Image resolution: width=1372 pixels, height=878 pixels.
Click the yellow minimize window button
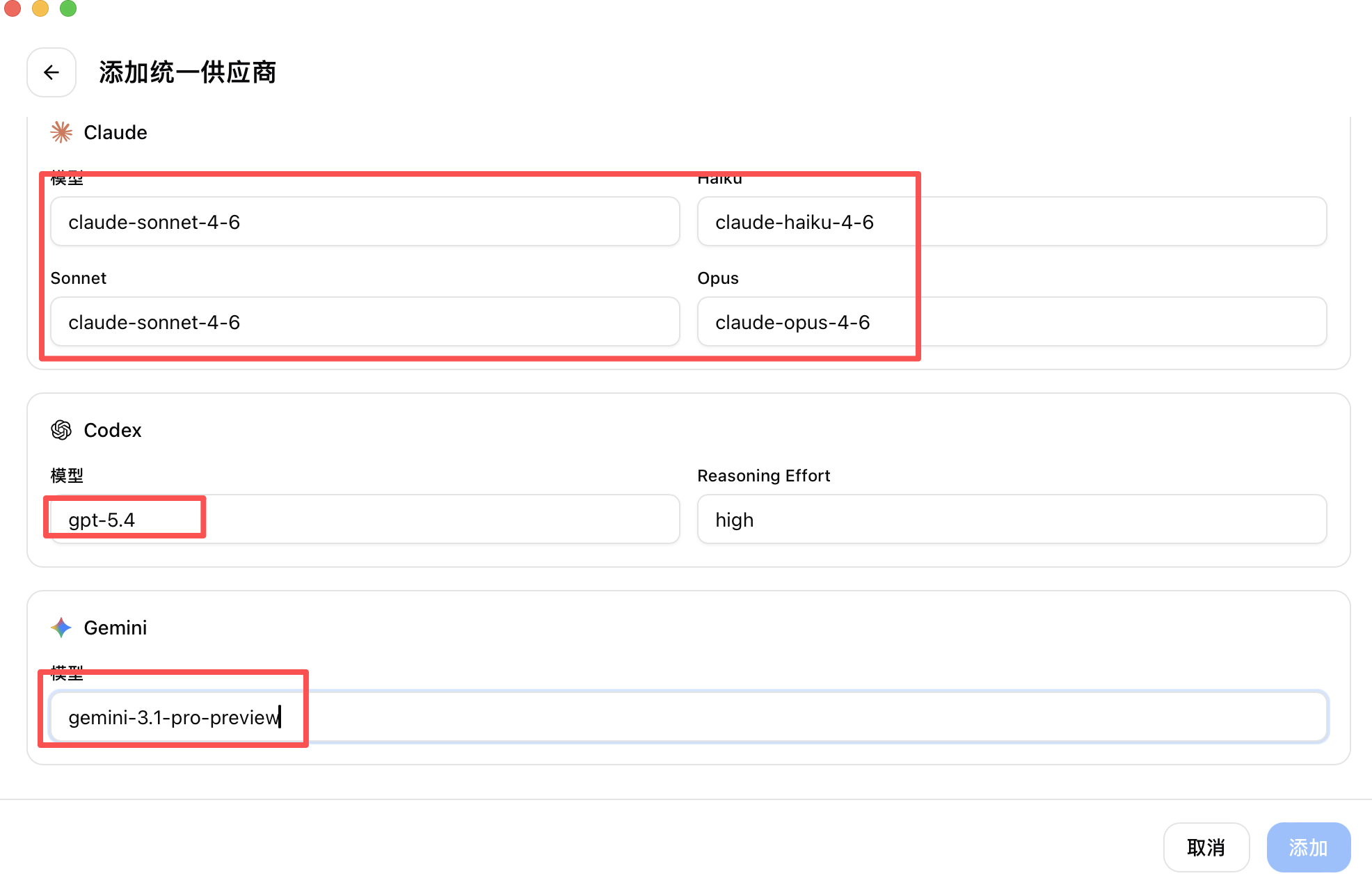click(40, 8)
